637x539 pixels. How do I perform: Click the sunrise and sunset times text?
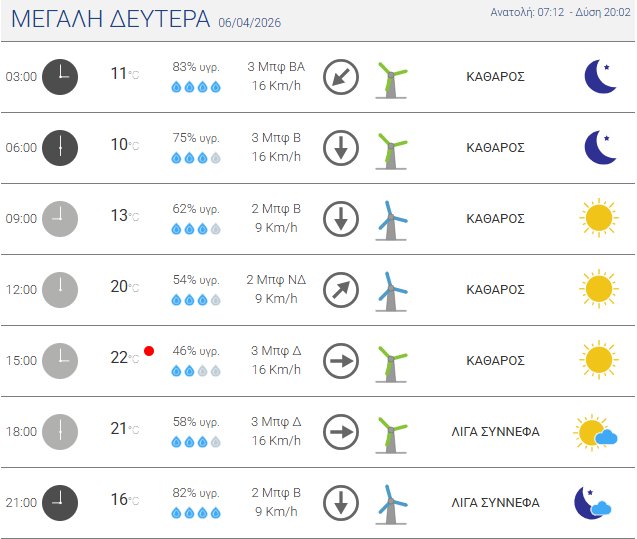click(560, 13)
